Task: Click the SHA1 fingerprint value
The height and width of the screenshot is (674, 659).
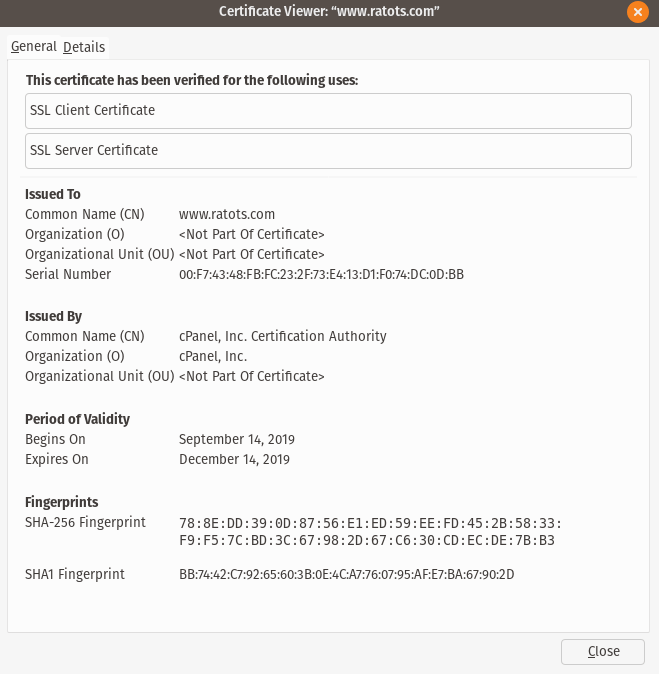Action: pyautogui.click(x=346, y=574)
